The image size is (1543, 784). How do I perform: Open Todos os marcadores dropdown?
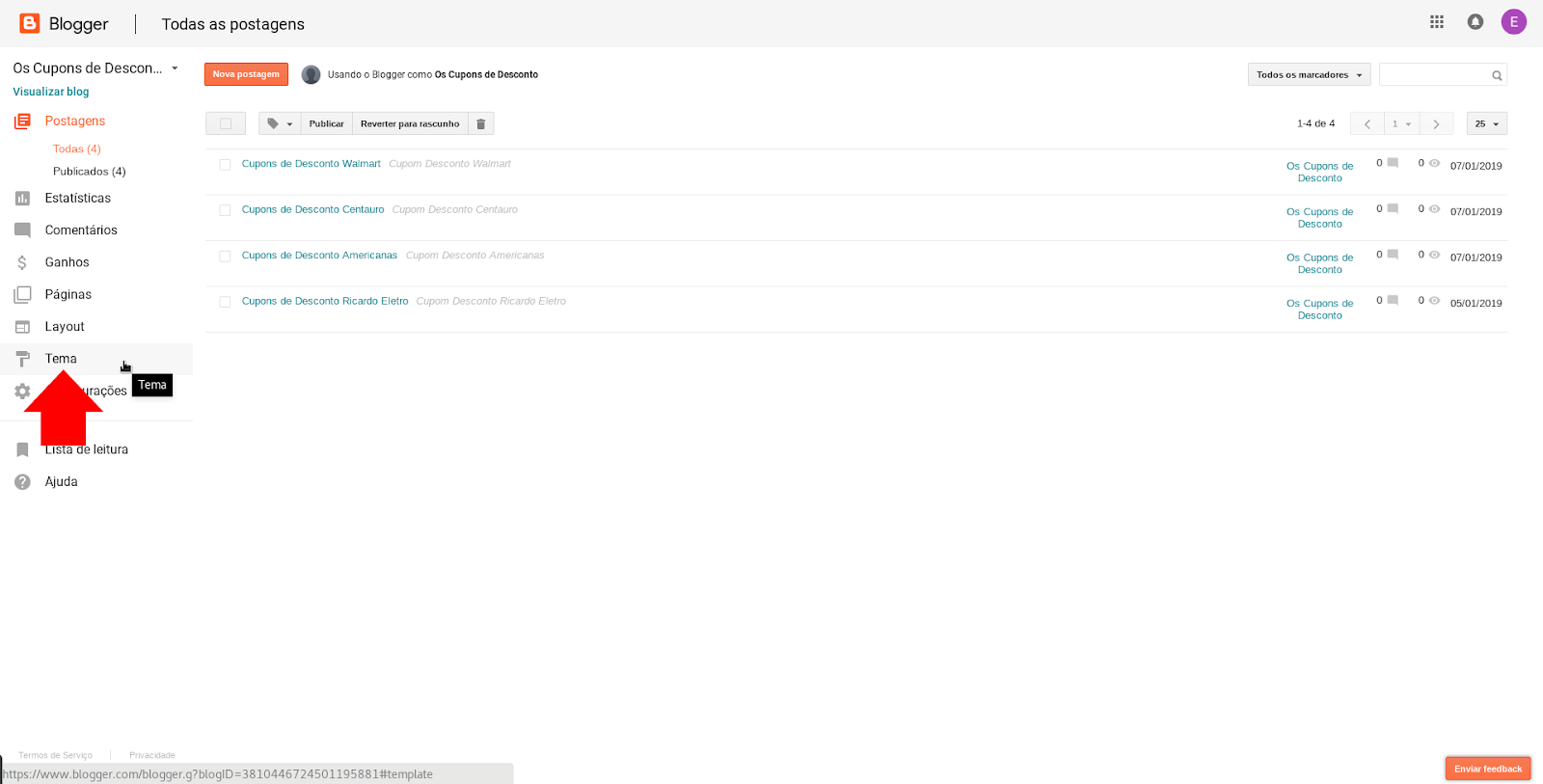(x=1309, y=74)
